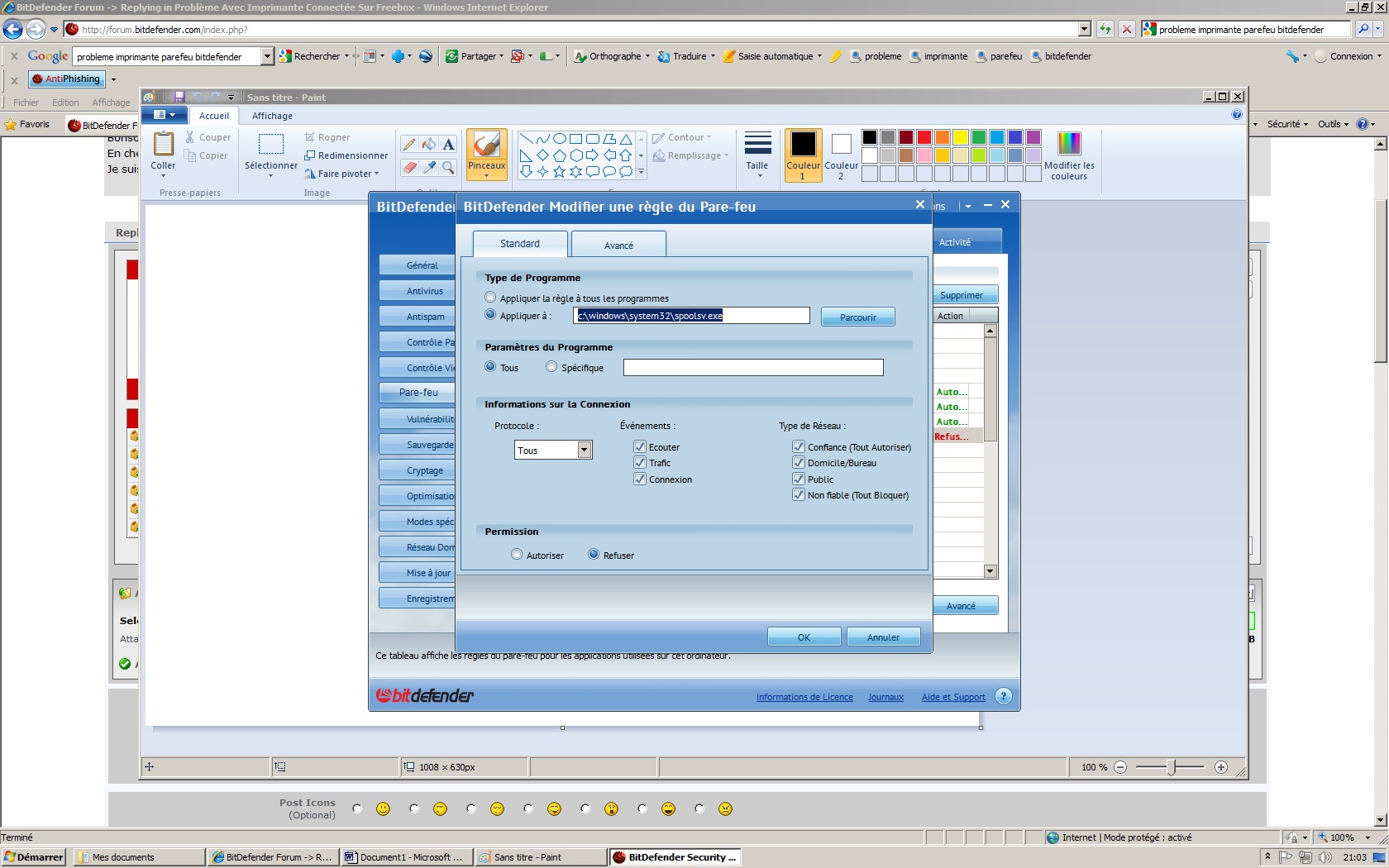1389x868 pixels.
Task: Open the Informations de Licence link
Action: point(804,697)
